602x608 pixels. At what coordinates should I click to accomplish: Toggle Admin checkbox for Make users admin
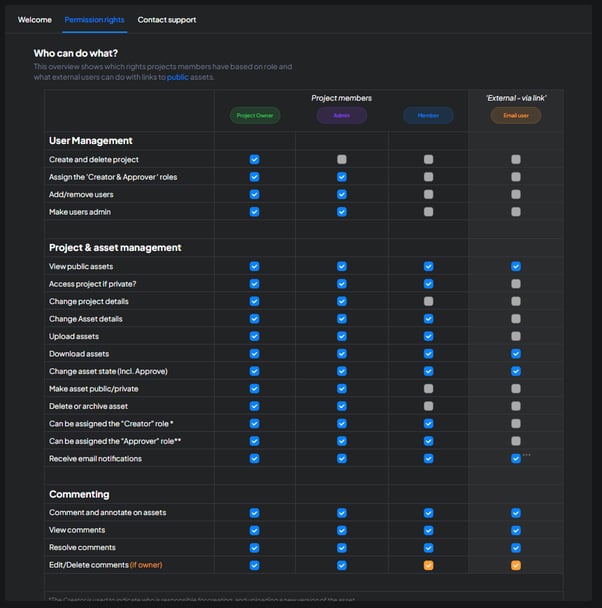(341, 212)
